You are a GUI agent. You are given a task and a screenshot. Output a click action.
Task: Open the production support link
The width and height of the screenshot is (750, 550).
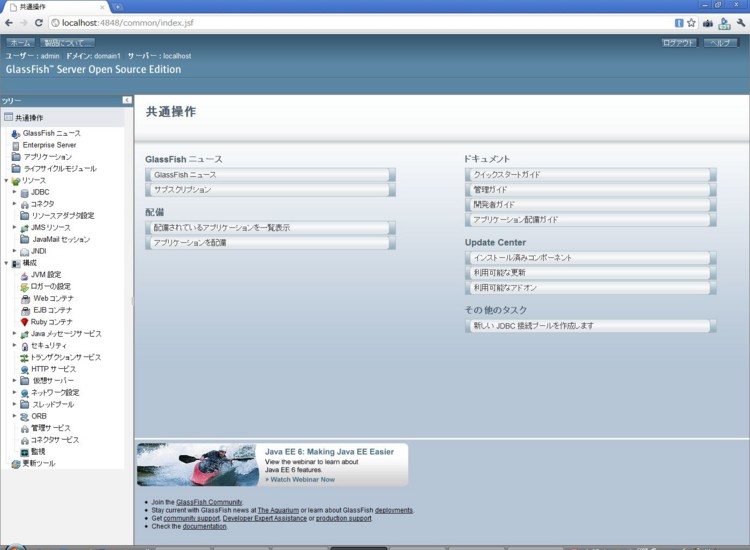343,518
